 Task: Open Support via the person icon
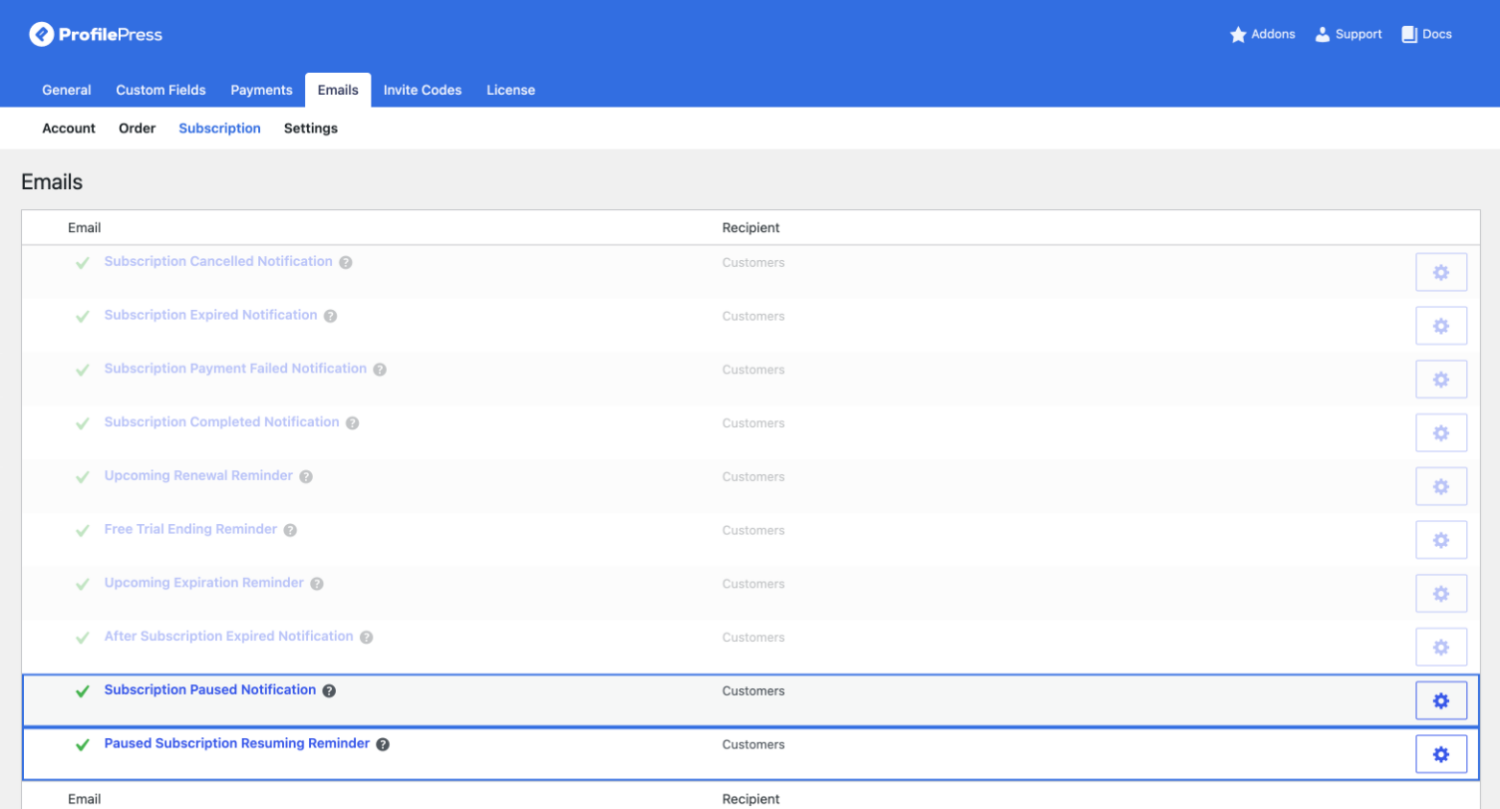pyautogui.click(x=1323, y=35)
